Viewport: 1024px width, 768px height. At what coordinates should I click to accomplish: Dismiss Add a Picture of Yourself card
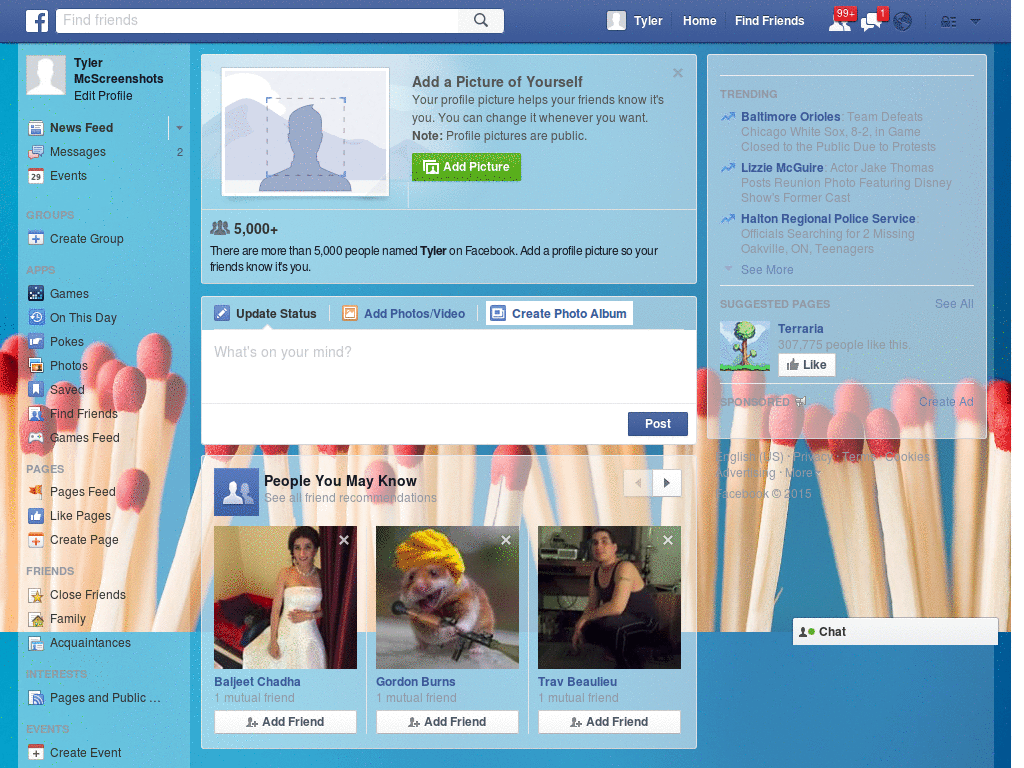[678, 73]
